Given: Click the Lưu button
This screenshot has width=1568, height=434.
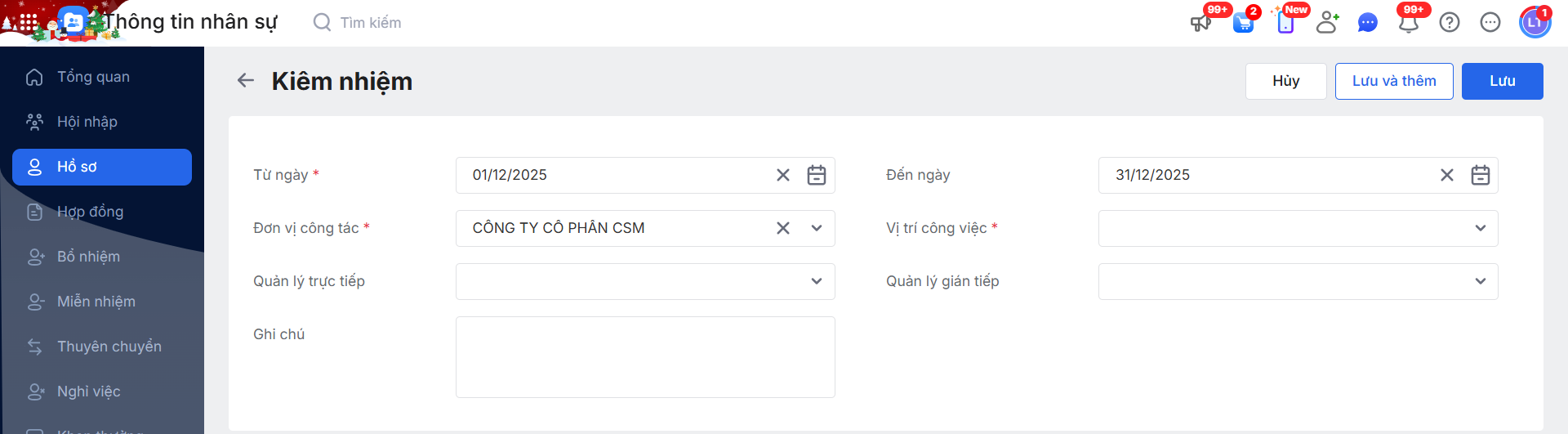Looking at the screenshot, I should (x=1502, y=81).
